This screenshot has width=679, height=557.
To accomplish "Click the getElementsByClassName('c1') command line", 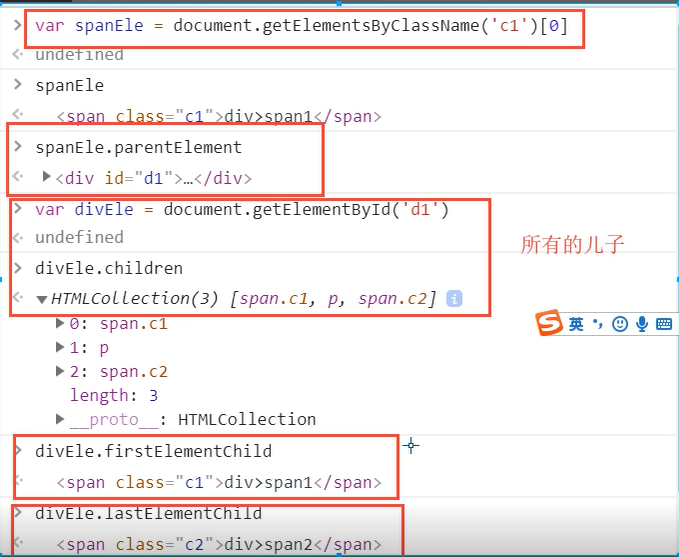I will [x=300, y=26].
